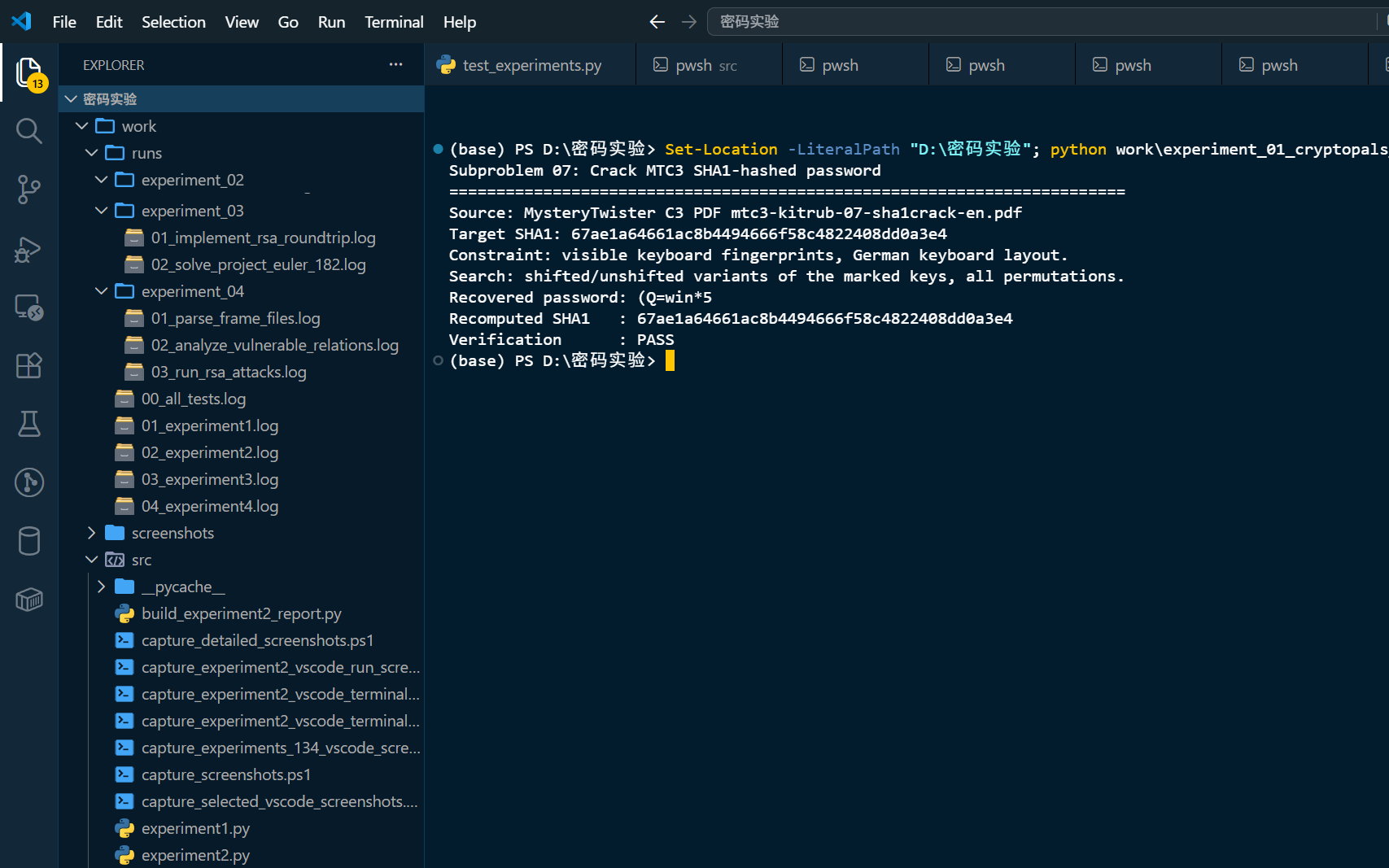Collapse experiment_04 folder chevron
Image resolution: width=1389 pixels, height=868 pixels.
(x=101, y=291)
